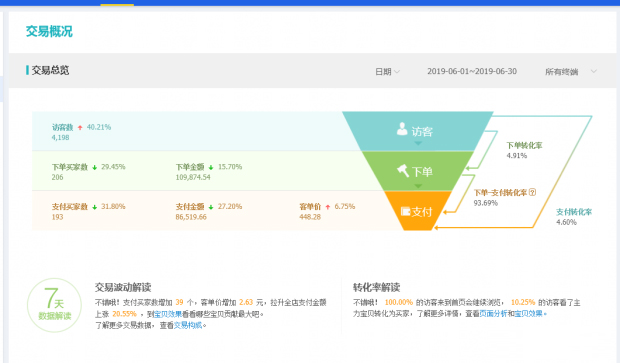Click the 交易总览 section heading

[x=50, y=70]
